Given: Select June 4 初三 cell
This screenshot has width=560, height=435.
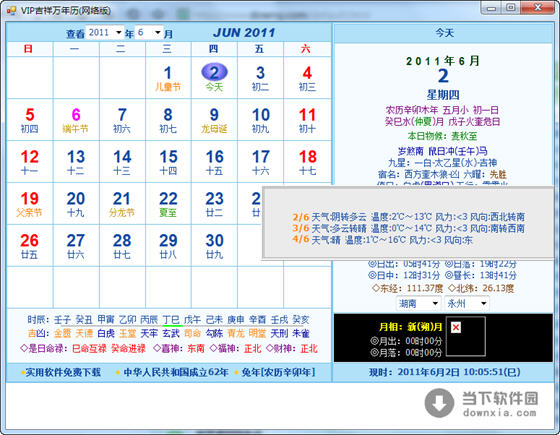Looking at the screenshot, I should (307, 78).
